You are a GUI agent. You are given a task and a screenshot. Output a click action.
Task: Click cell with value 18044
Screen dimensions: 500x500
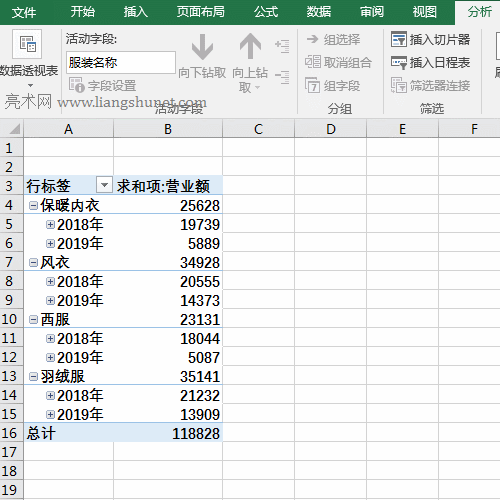168,338
